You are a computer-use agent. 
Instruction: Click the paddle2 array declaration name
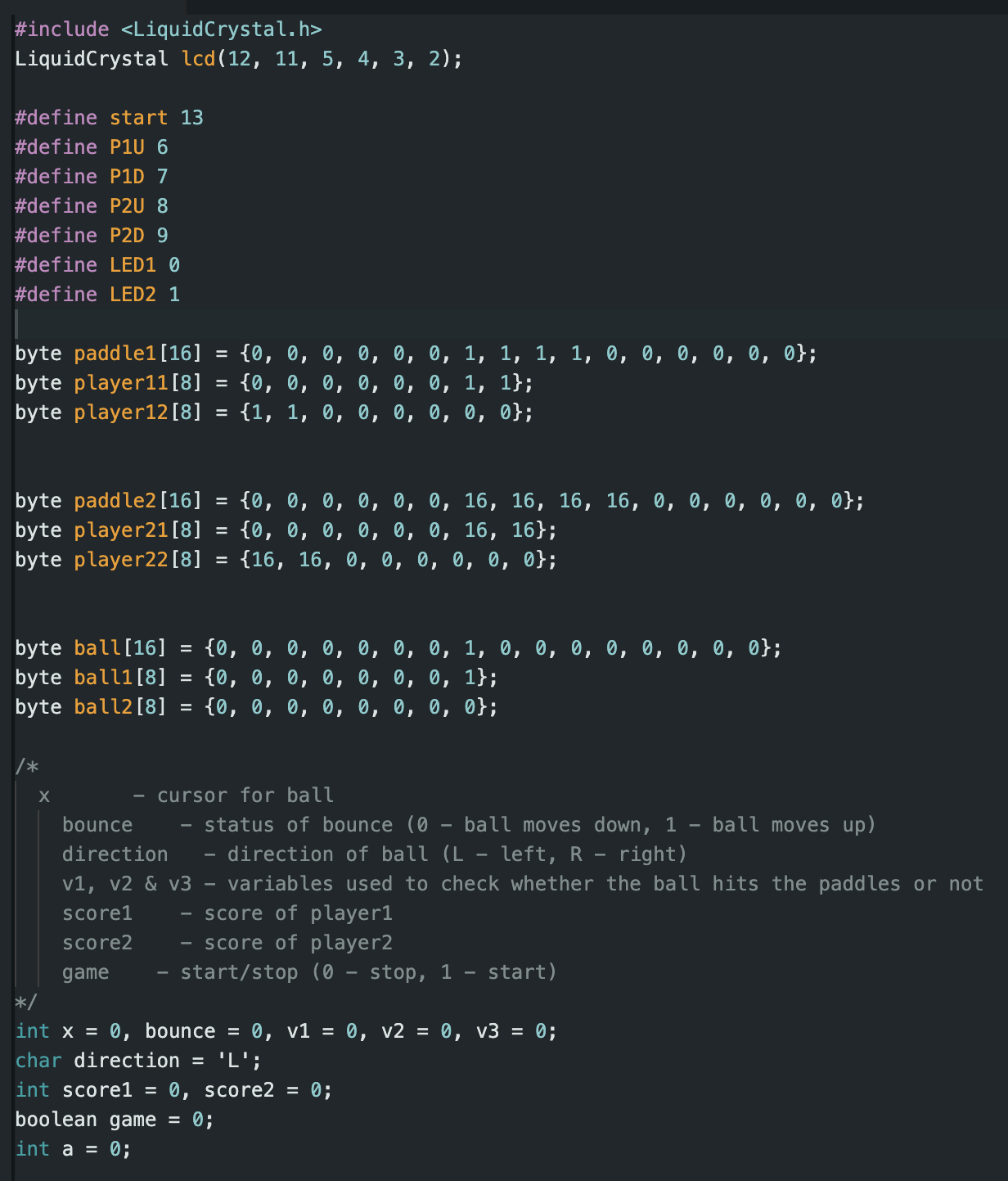[x=115, y=501]
